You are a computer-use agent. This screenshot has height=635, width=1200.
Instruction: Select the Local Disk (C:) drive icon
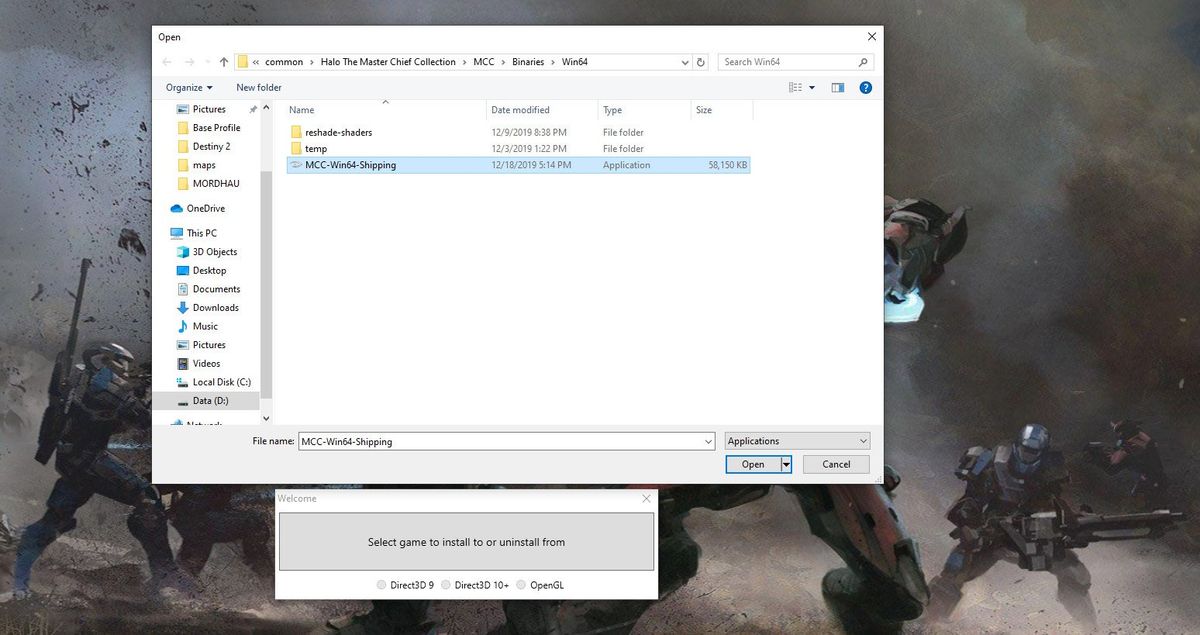pos(181,382)
